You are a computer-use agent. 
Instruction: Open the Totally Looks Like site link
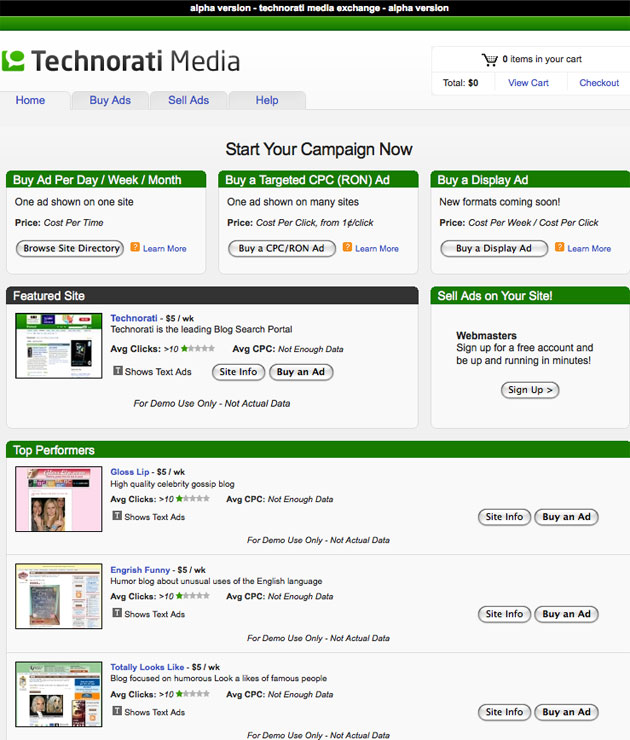147,667
